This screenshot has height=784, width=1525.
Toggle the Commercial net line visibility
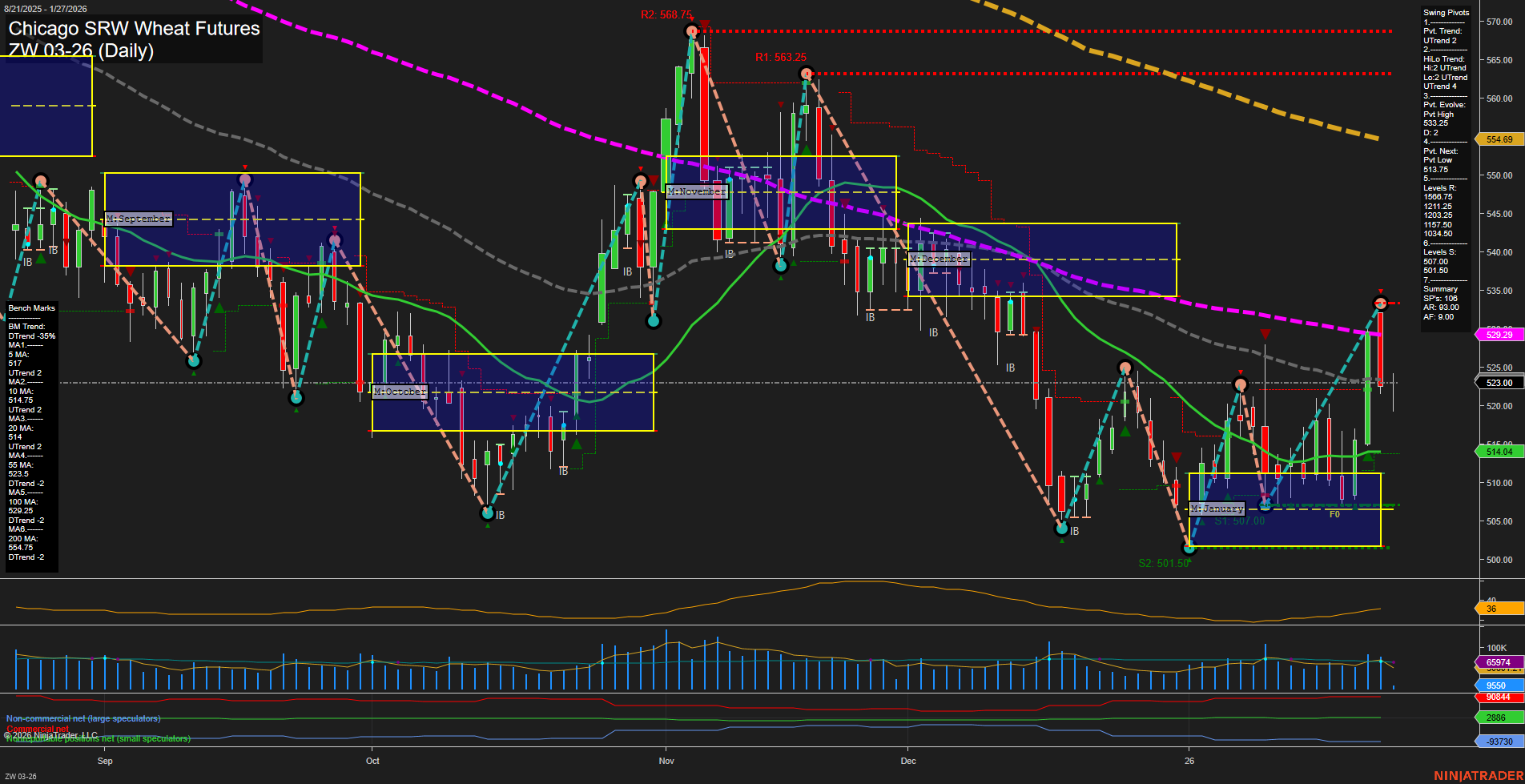(37, 729)
